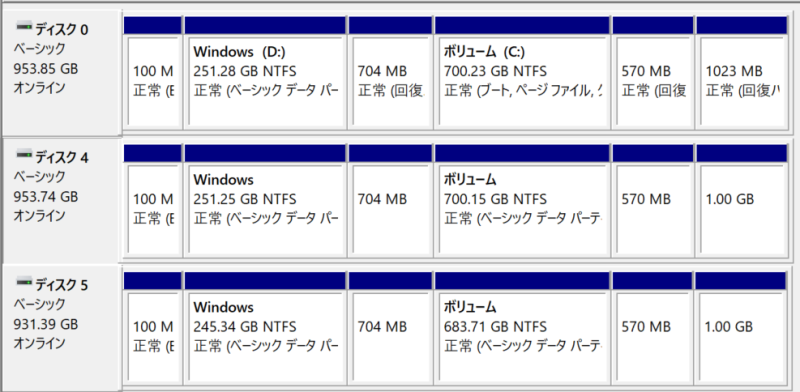Click the Disk 5 drive icon

pyautogui.click(x=23, y=281)
